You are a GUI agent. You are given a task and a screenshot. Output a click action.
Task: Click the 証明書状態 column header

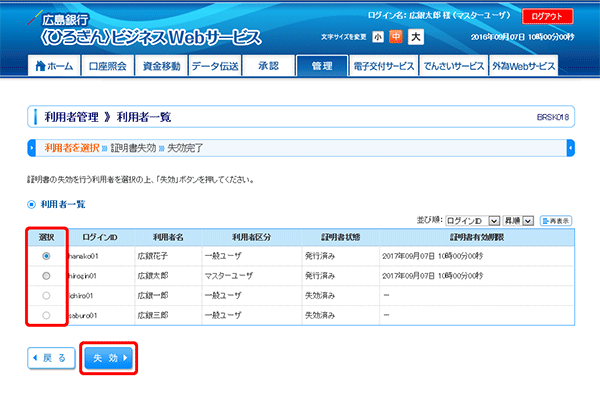[x=341, y=237]
